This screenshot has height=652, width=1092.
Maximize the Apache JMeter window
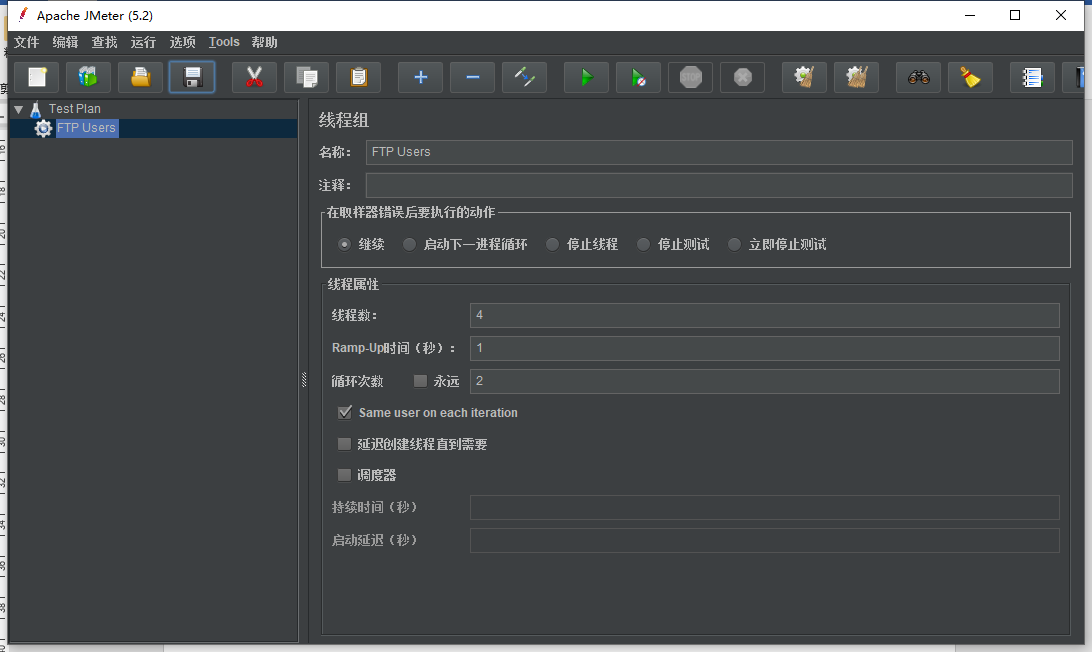coord(1015,15)
